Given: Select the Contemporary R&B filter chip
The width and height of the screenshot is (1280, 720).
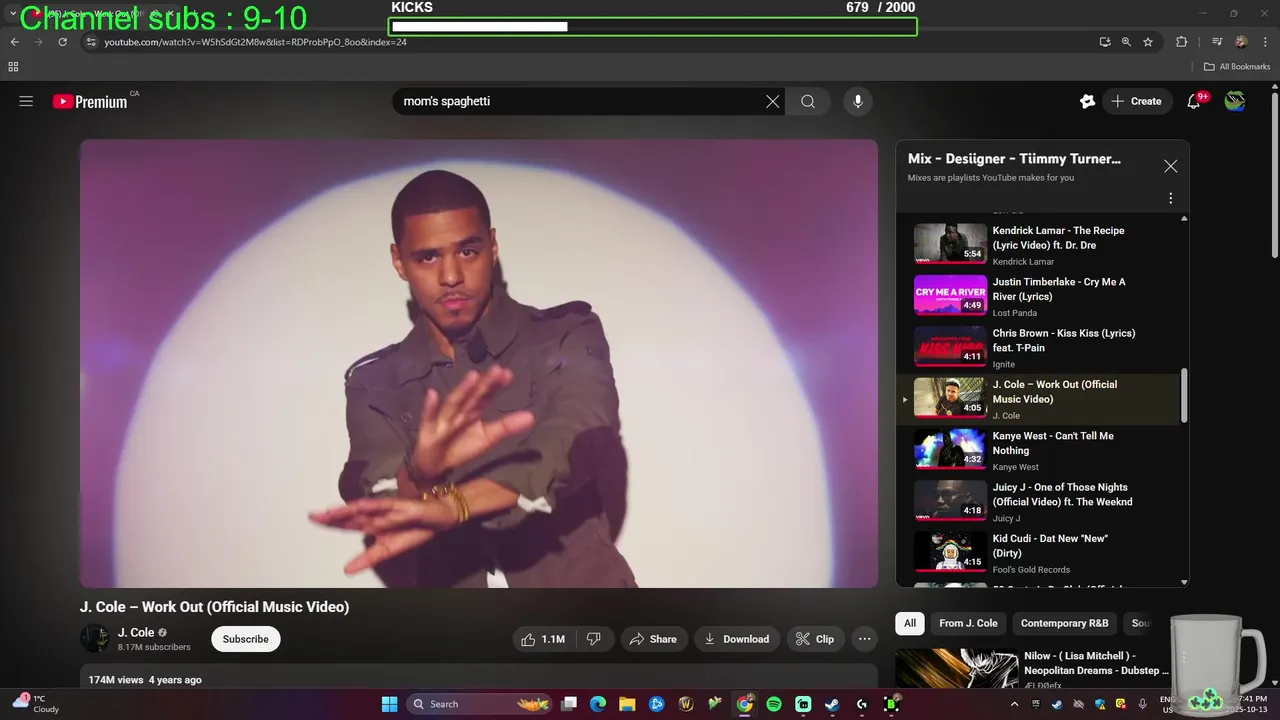Looking at the screenshot, I should coord(1064,623).
